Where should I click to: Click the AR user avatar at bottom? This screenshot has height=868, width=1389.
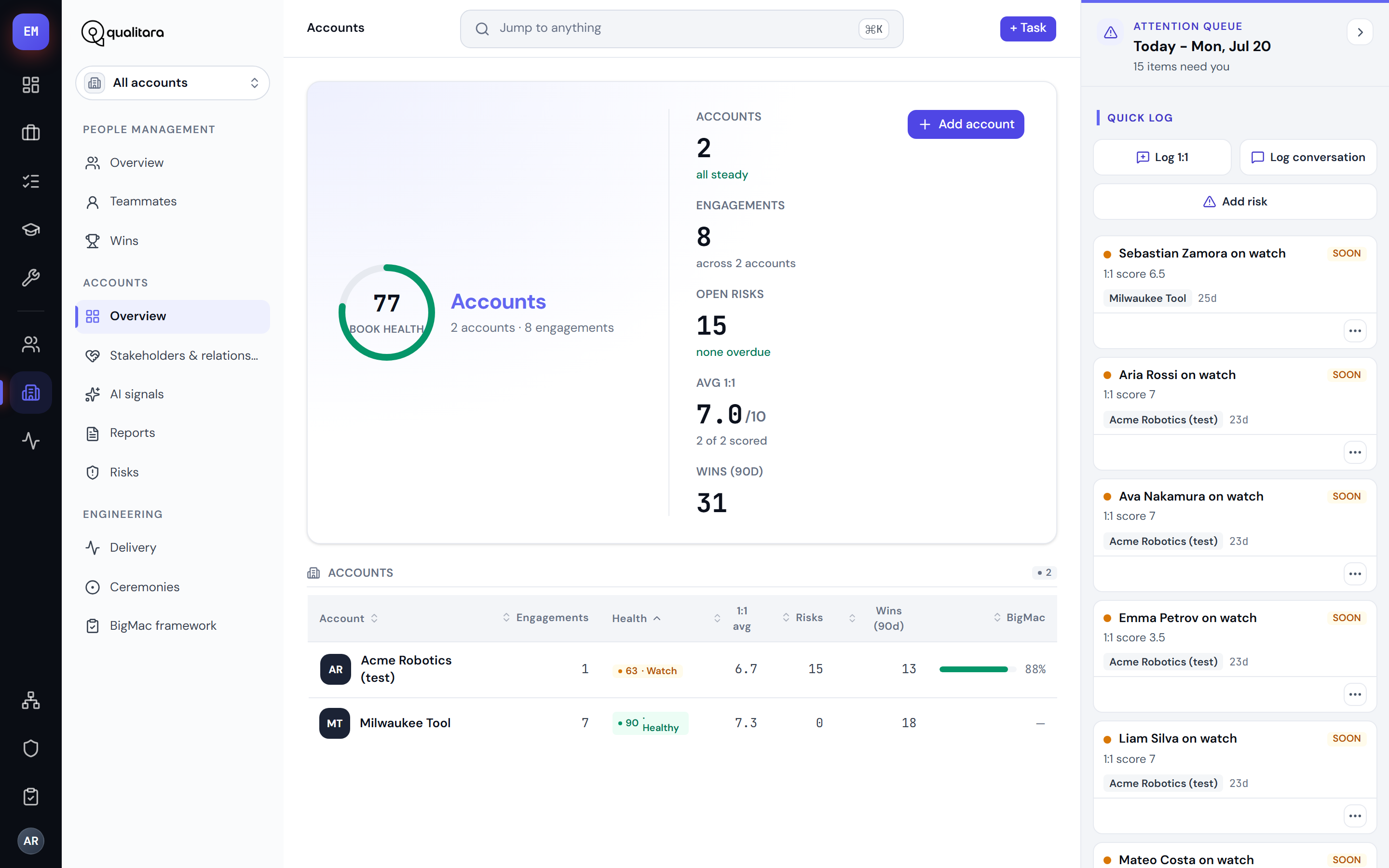pos(31,841)
